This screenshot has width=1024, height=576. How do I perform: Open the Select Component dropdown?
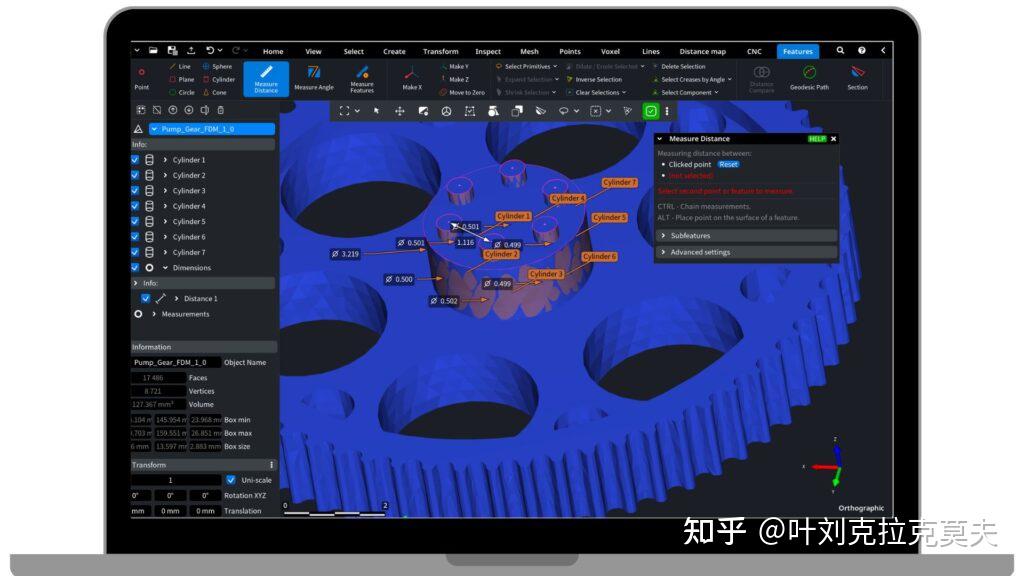[685, 93]
